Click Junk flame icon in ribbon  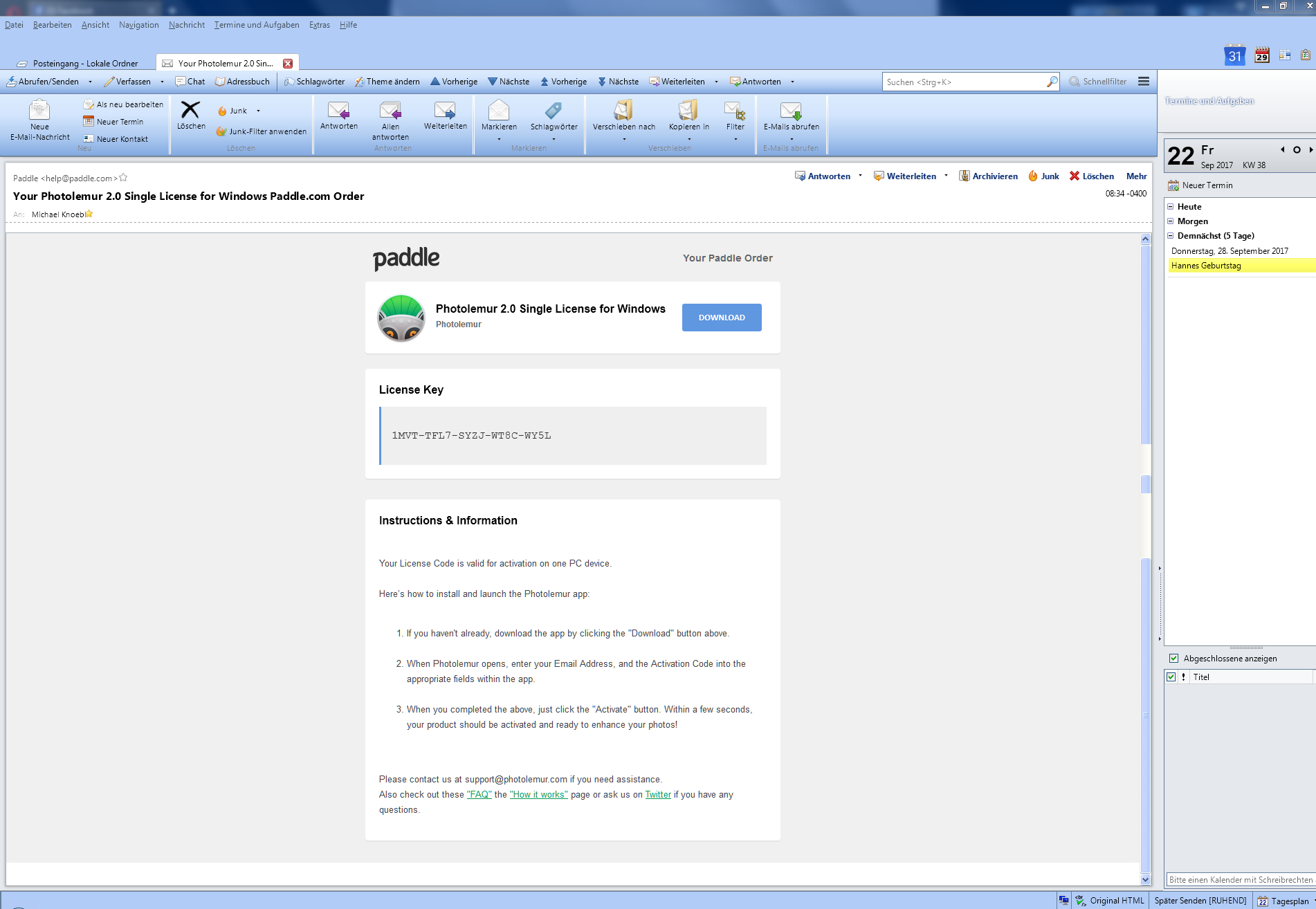pyautogui.click(x=223, y=111)
